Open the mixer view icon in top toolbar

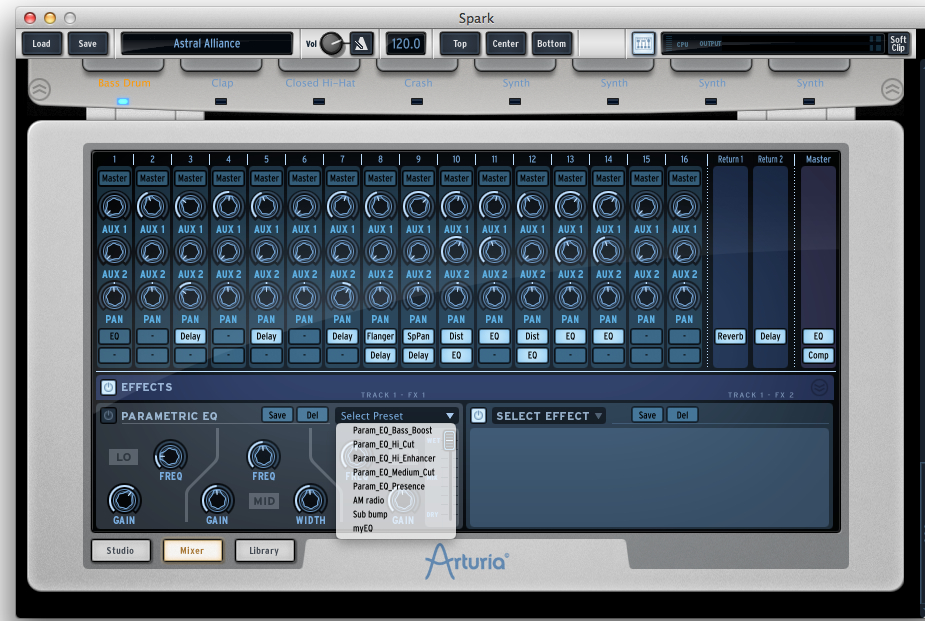click(x=643, y=44)
